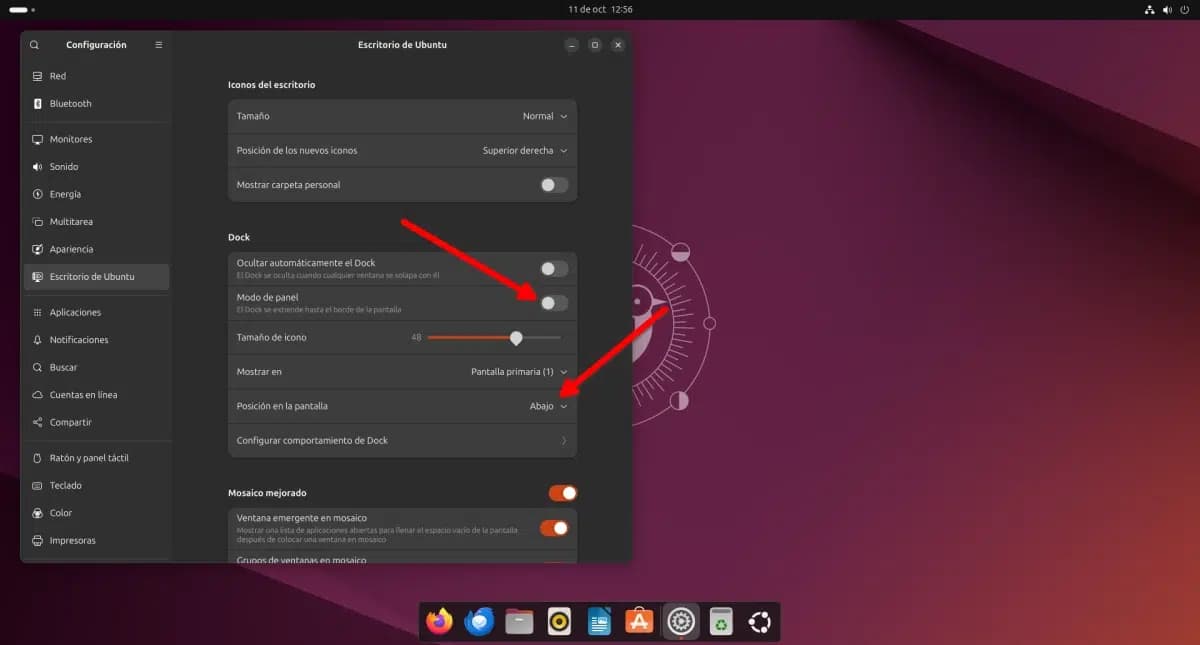The image size is (1200, 645).
Task: Launch Firefox from the dock
Action: click(439, 622)
